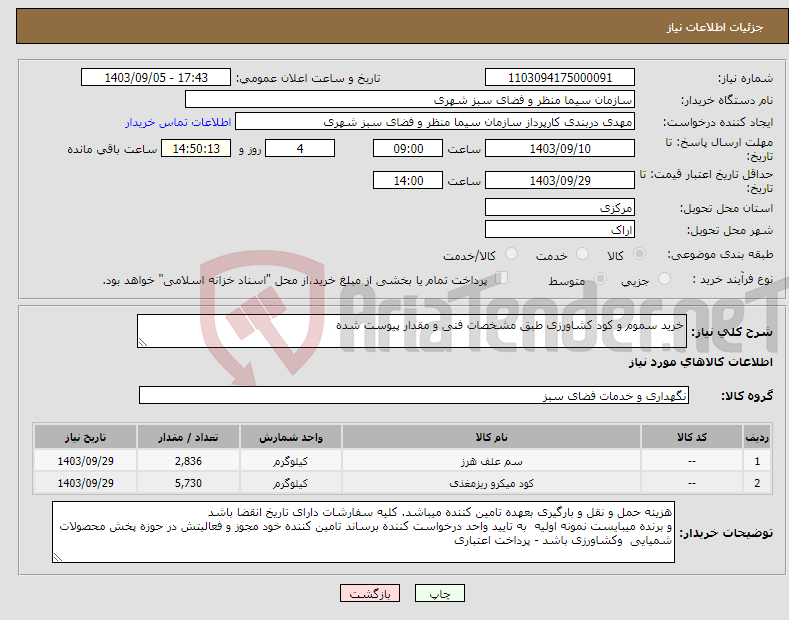
Task: Click the resize grip of description box
Action: tap(143, 342)
